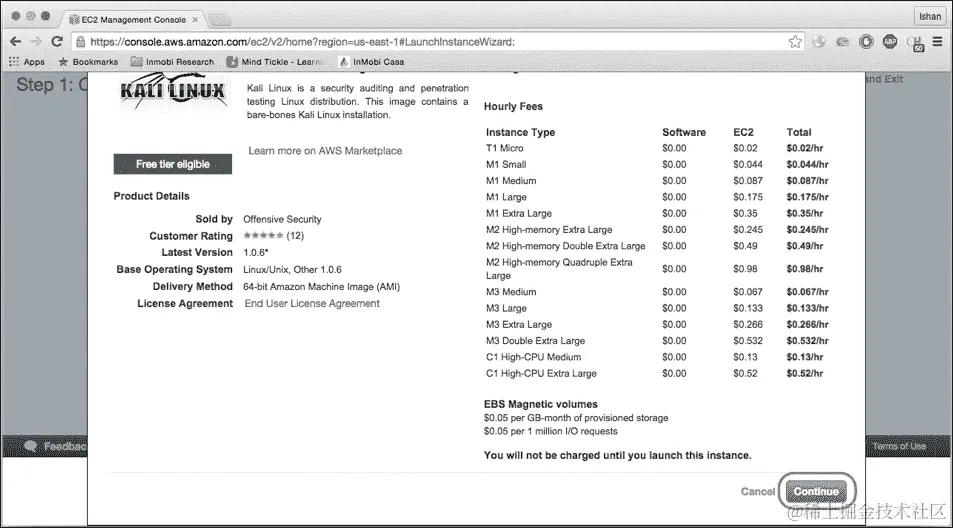Click the M3 Large instance type
Screen dimensions: 953x528
tap(506, 308)
